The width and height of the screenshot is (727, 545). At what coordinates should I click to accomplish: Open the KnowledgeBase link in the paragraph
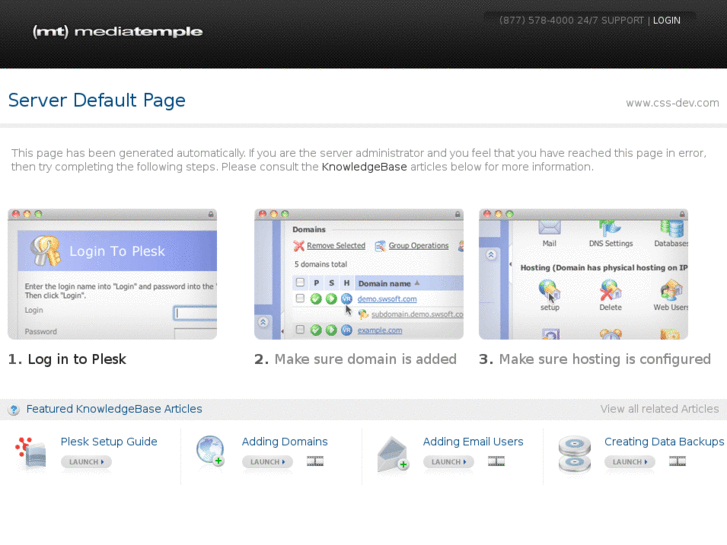pyautogui.click(x=364, y=167)
